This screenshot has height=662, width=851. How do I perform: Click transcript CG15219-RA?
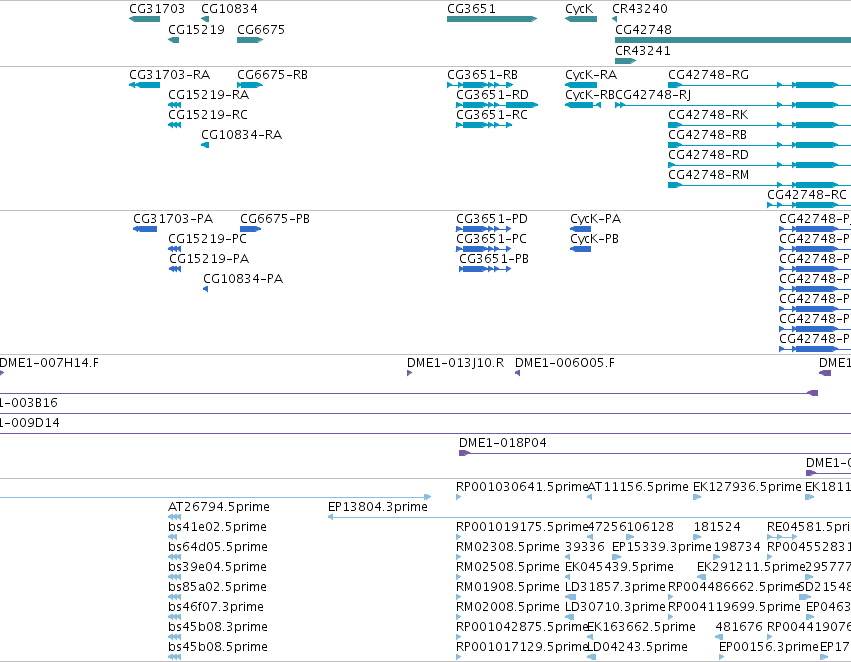coord(208,95)
